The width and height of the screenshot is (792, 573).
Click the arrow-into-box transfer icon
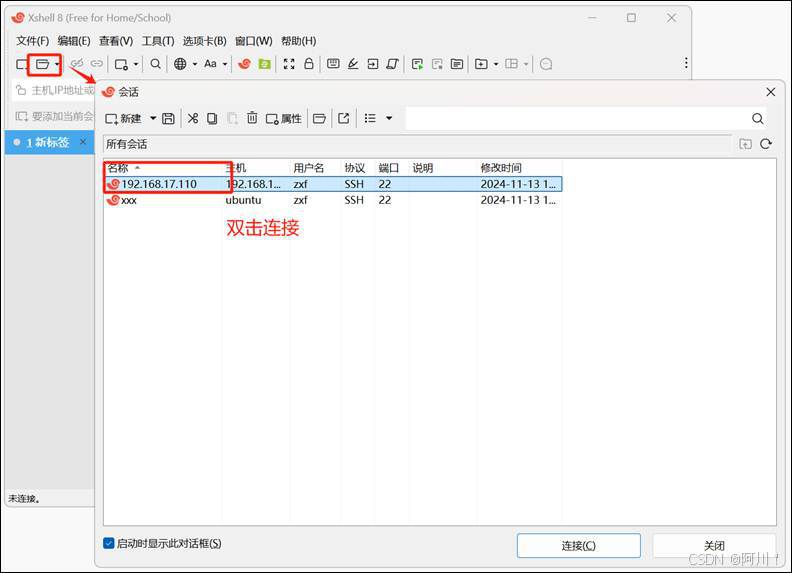point(373,64)
